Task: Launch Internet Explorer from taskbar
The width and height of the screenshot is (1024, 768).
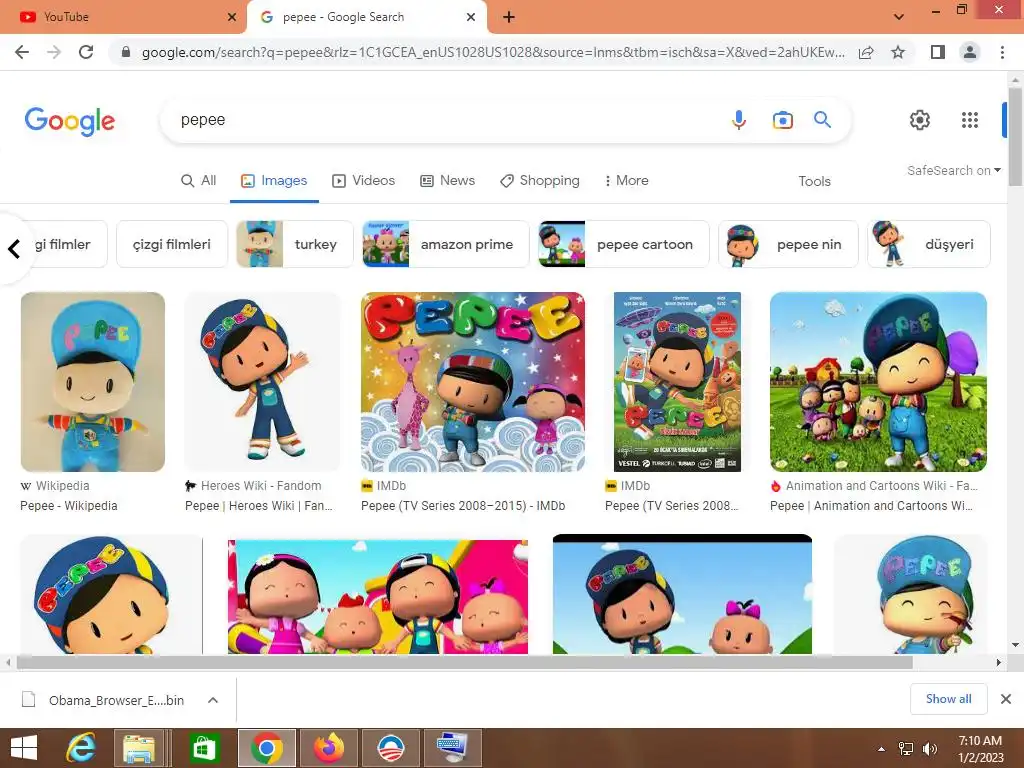Action: point(81,748)
